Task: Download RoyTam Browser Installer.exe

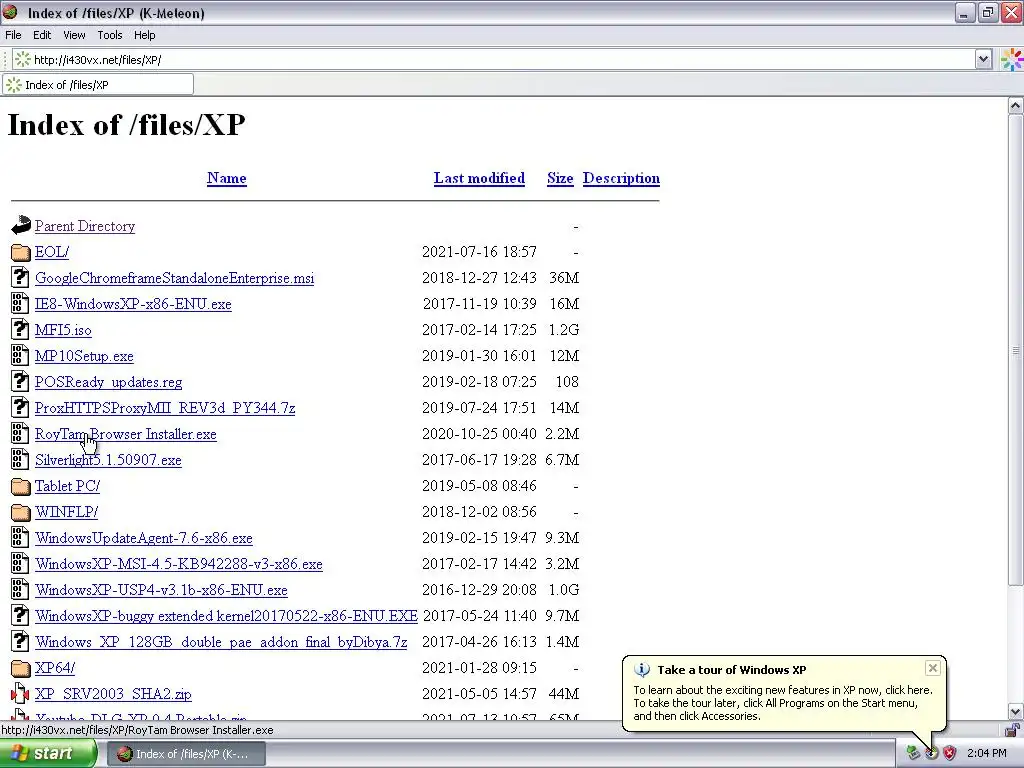Action: click(x=125, y=434)
